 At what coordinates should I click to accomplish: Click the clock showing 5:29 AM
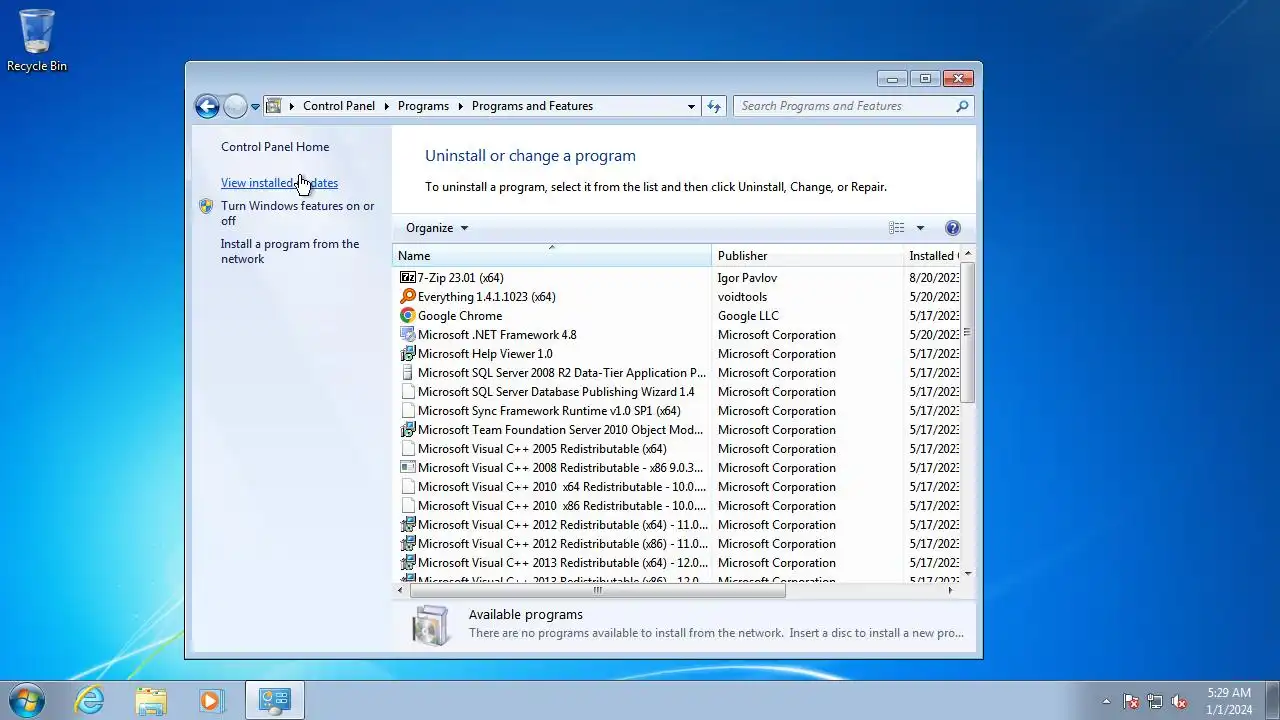pyautogui.click(x=1229, y=701)
